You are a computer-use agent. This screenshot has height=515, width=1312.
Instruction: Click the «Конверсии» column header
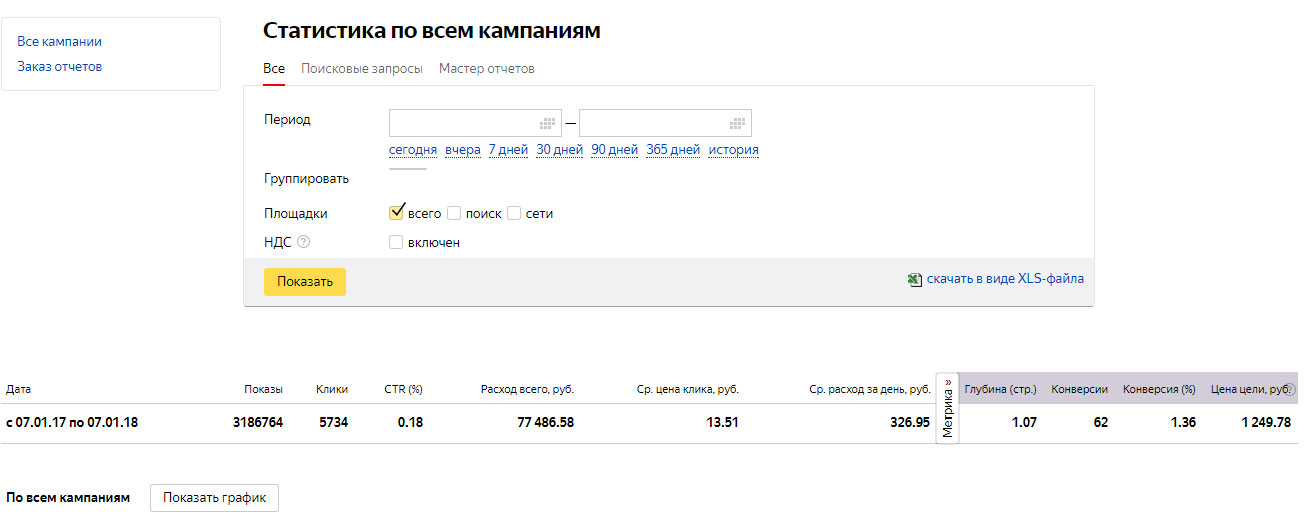tap(1079, 389)
